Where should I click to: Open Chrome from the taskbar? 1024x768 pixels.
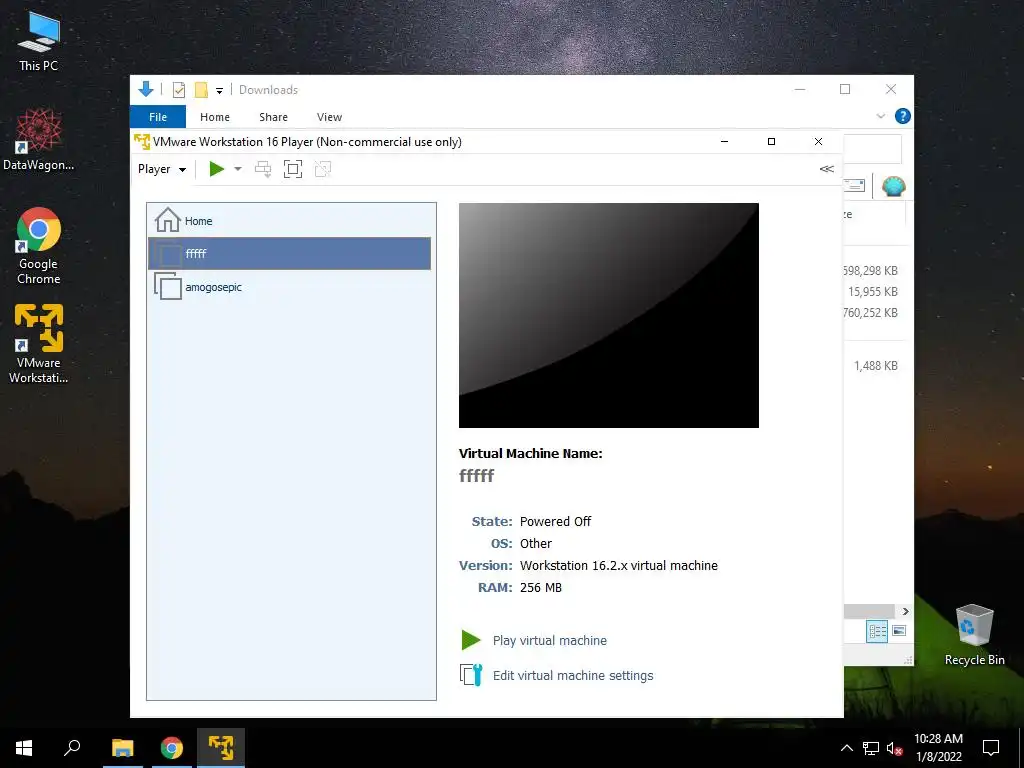(172, 748)
